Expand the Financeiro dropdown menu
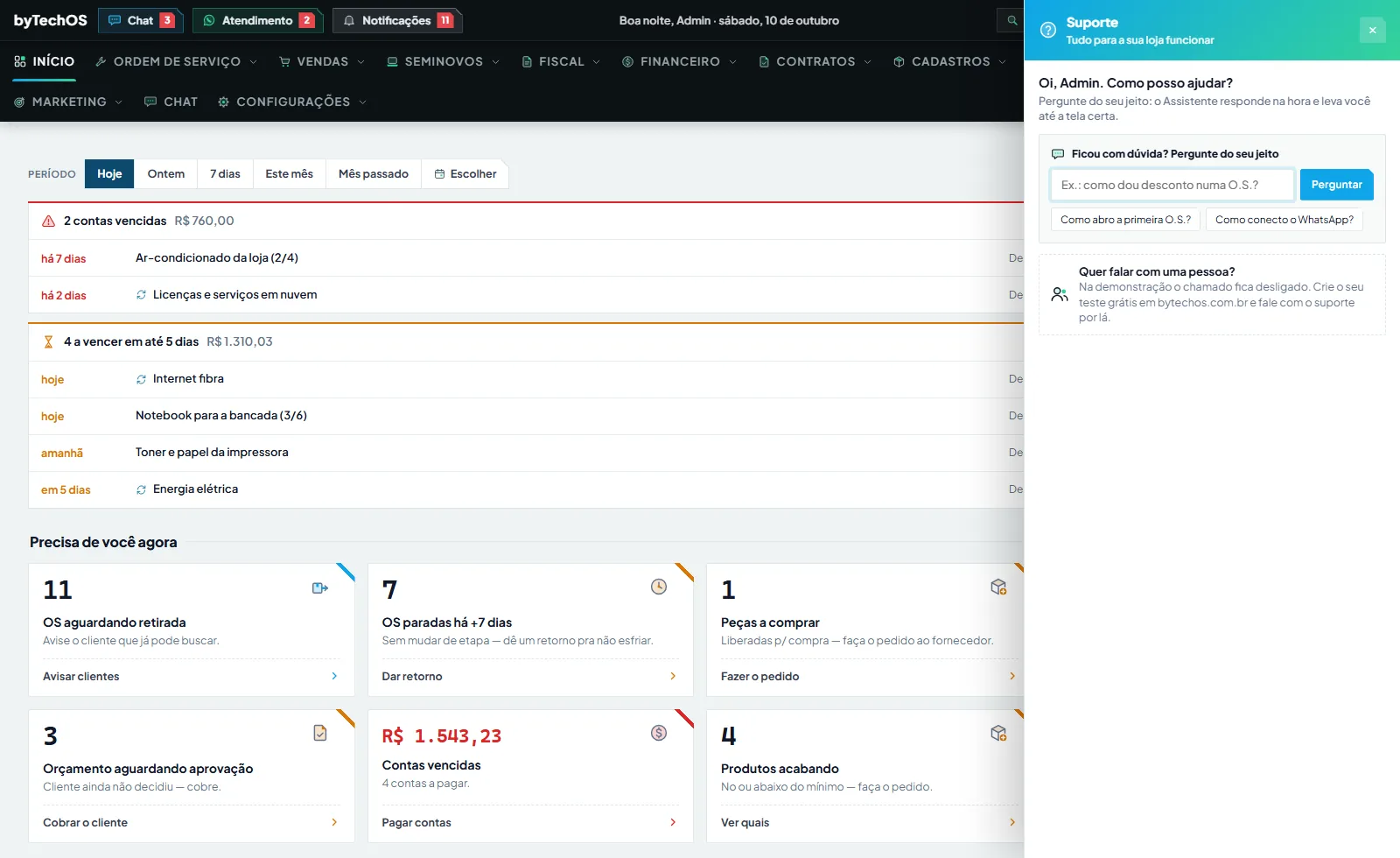The image size is (1400, 858). click(679, 61)
